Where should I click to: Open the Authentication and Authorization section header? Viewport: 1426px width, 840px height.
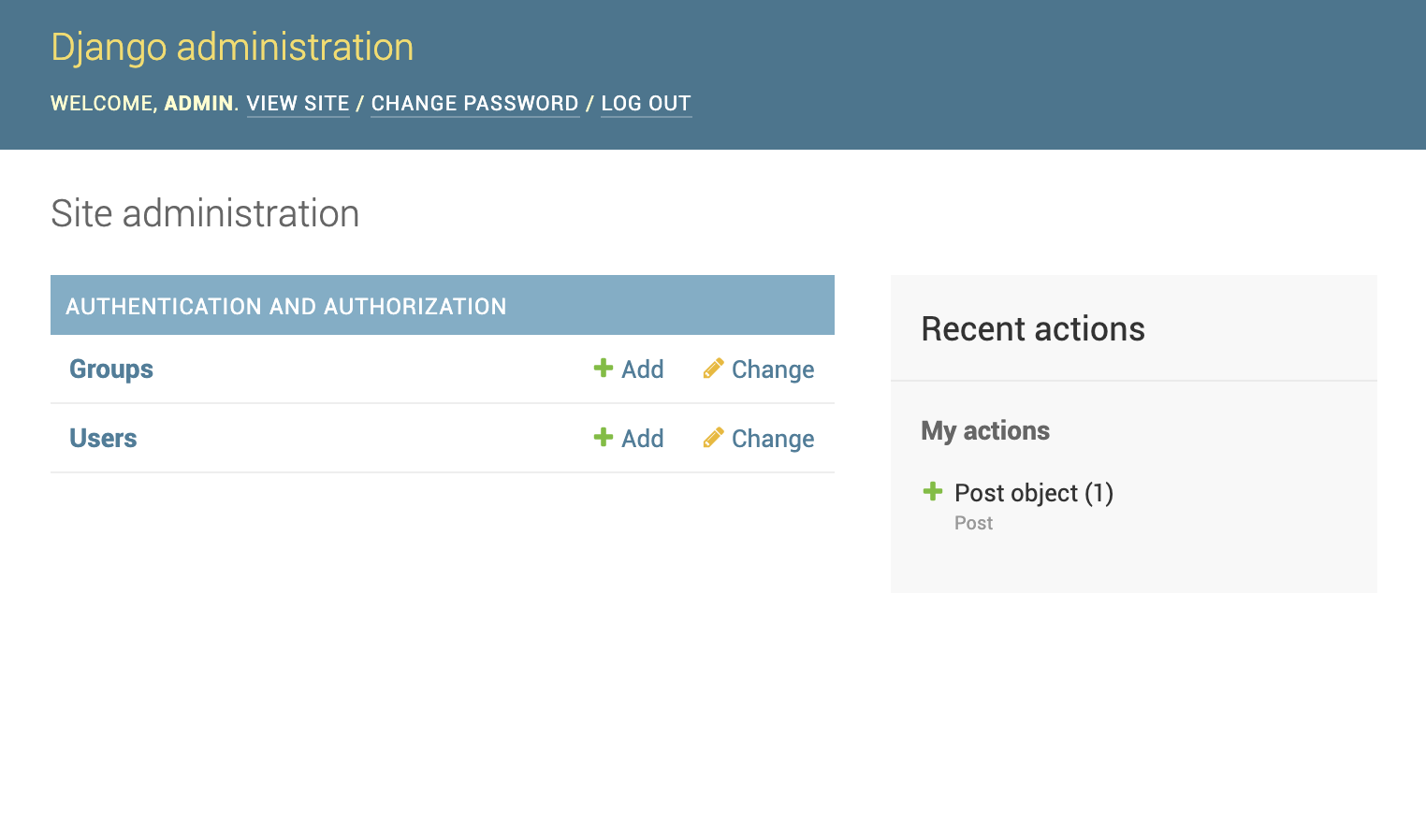(x=286, y=306)
